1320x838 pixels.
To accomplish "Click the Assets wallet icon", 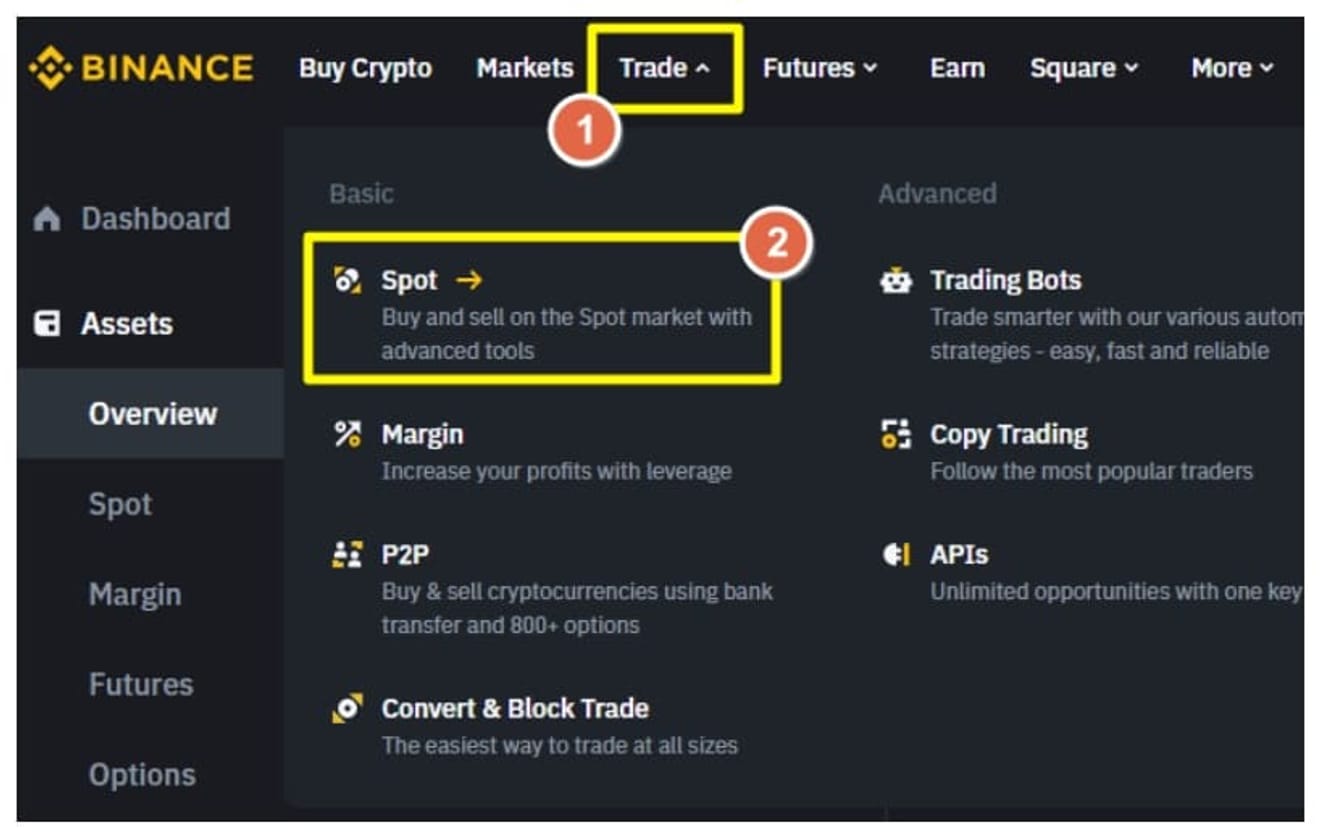I will pyautogui.click(x=47, y=324).
